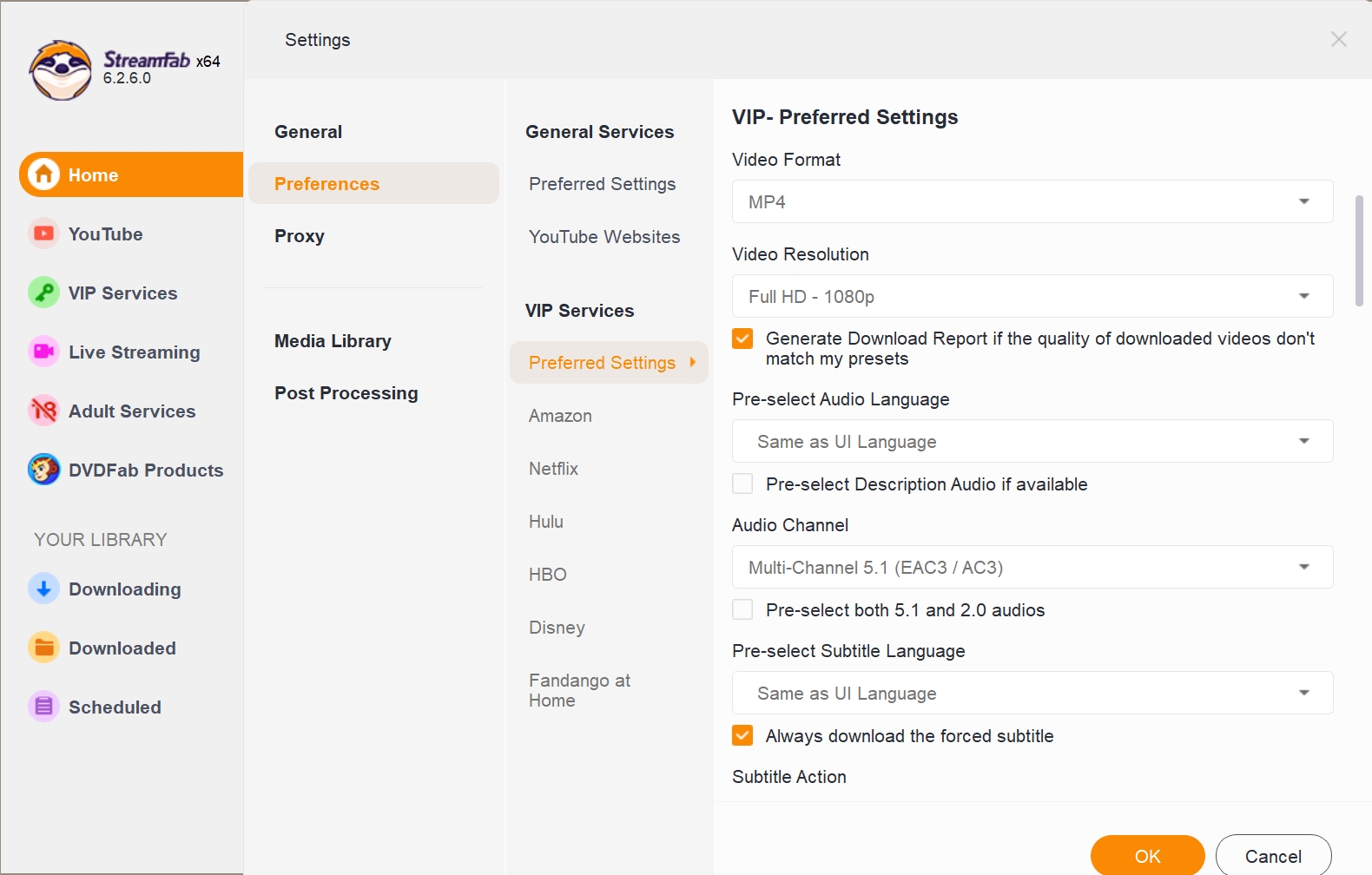The width and height of the screenshot is (1372, 875).
Task: Close the Settings dialog with X
Action: pos(1339,39)
